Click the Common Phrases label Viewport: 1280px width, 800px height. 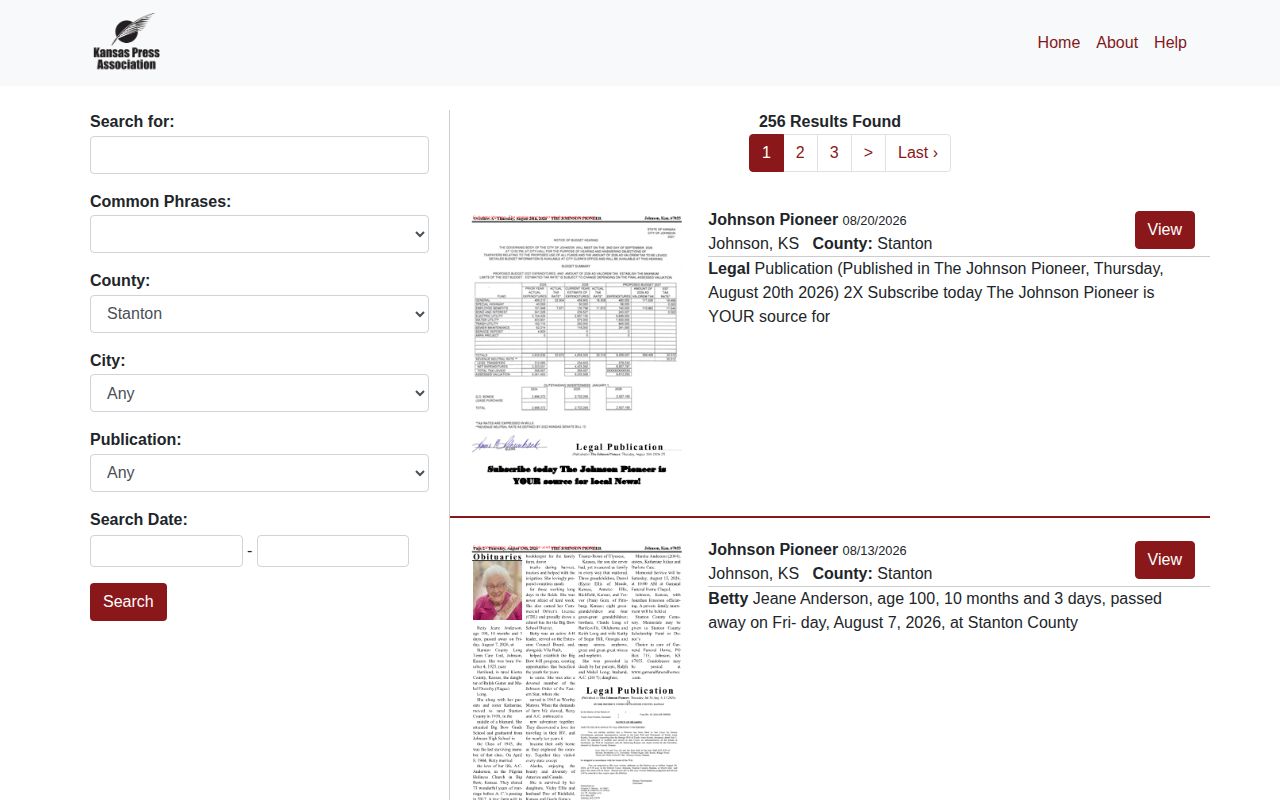click(160, 201)
